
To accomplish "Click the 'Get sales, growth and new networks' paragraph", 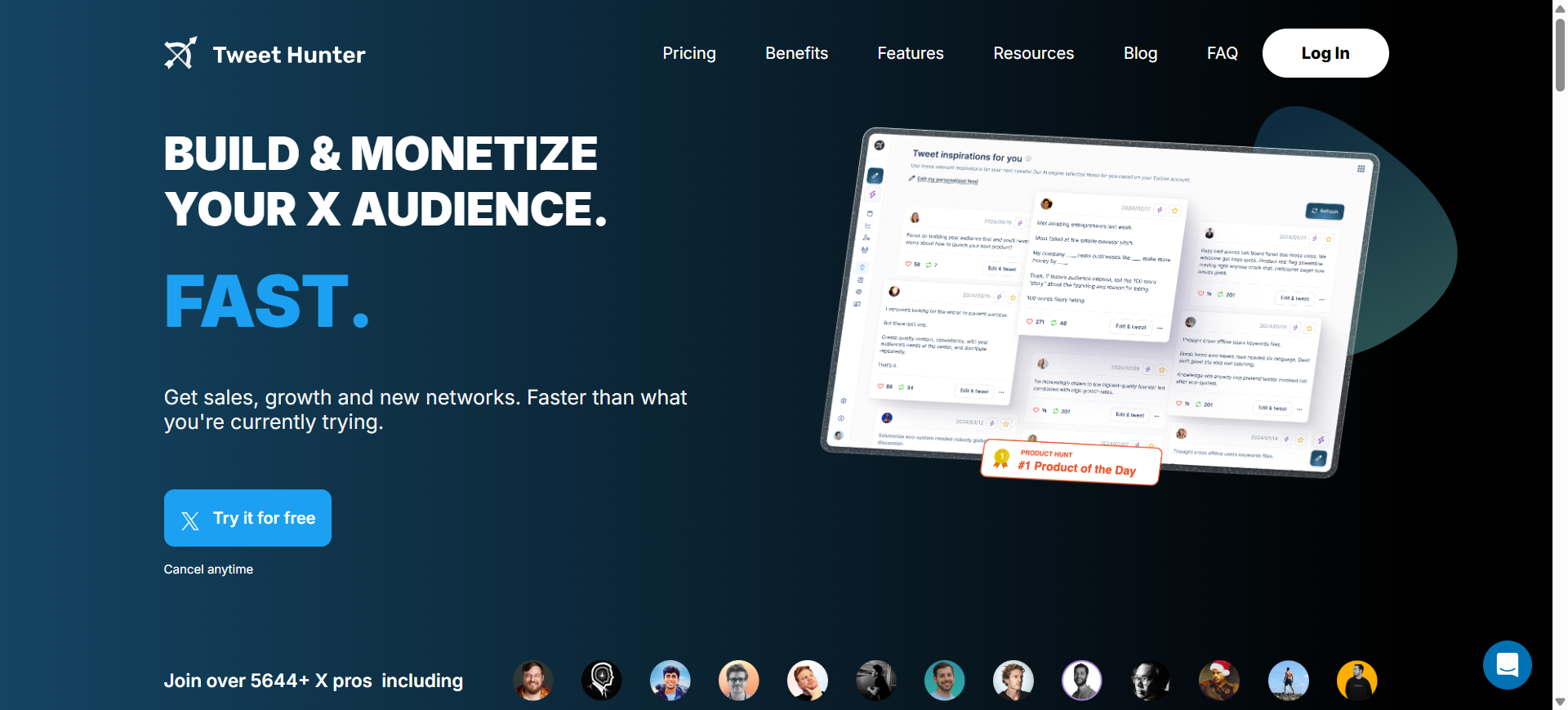I will click(x=425, y=409).
